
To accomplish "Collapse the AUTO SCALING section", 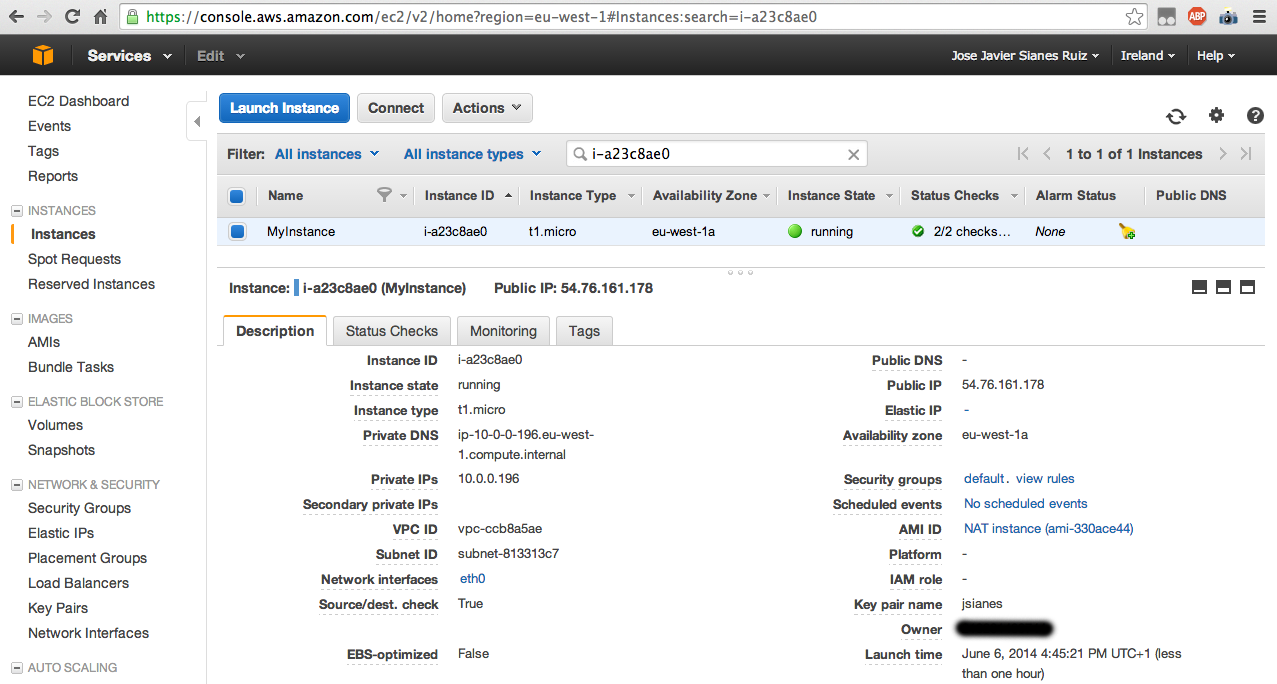I will (x=16, y=668).
